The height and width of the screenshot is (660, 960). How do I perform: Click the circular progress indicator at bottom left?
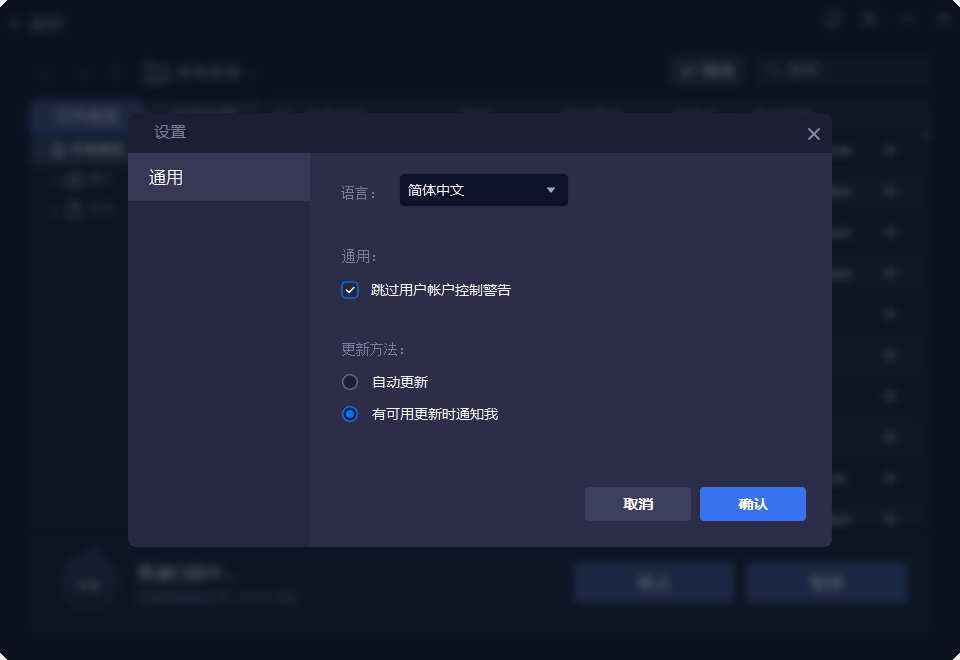click(88, 582)
